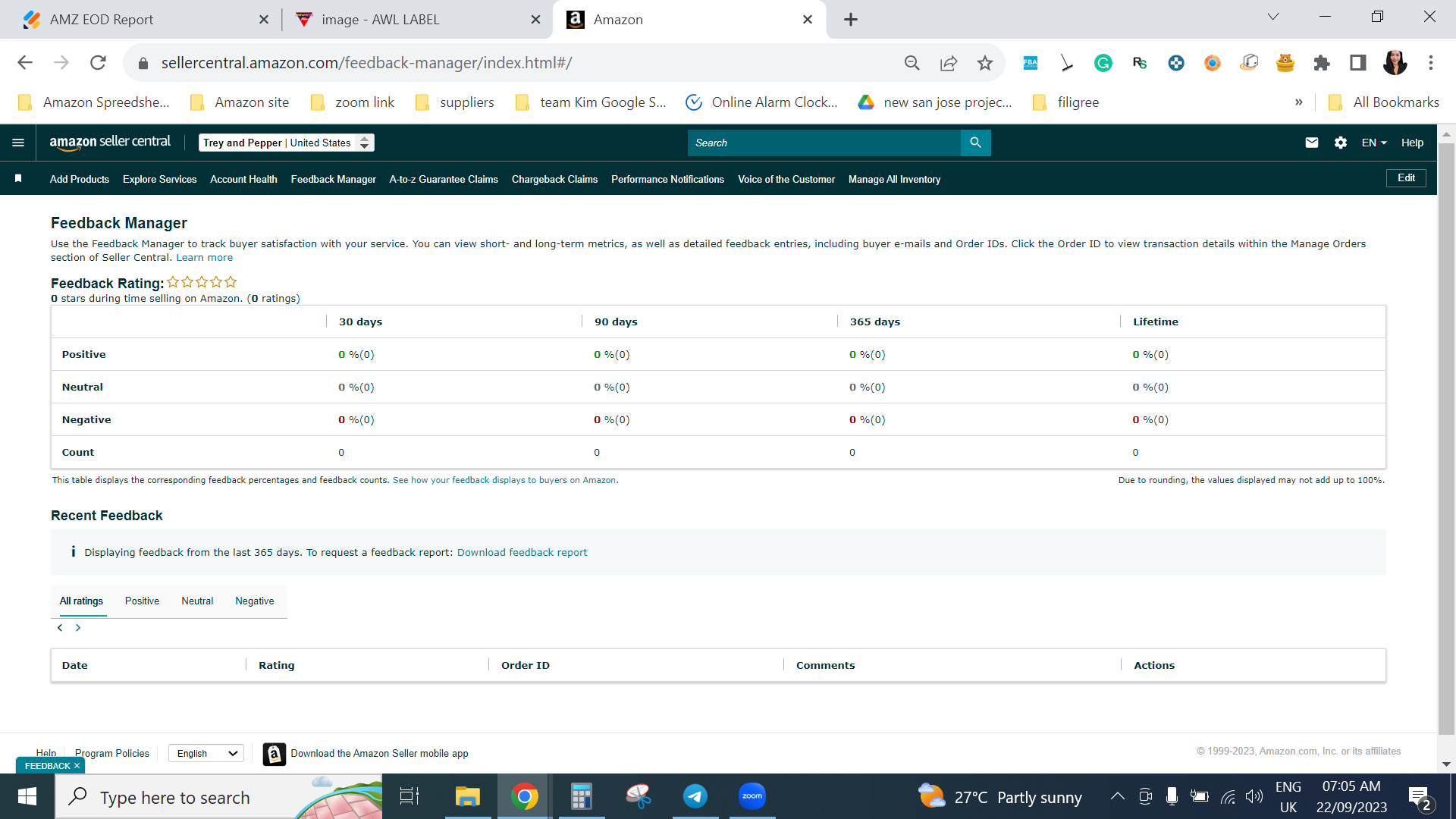Open Telegram from the taskbar

point(695,796)
